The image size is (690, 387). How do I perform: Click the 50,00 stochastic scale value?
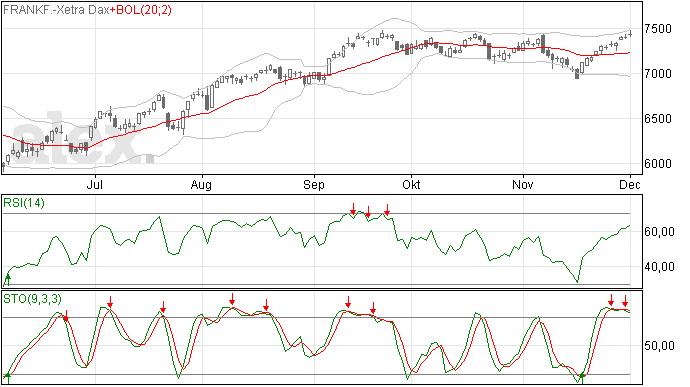pos(659,346)
